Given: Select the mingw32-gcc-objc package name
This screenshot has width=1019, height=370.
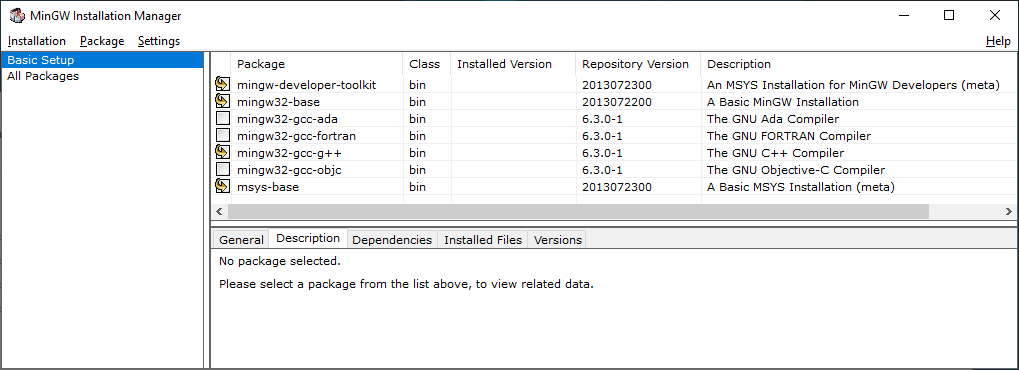Looking at the screenshot, I should point(289,170).
